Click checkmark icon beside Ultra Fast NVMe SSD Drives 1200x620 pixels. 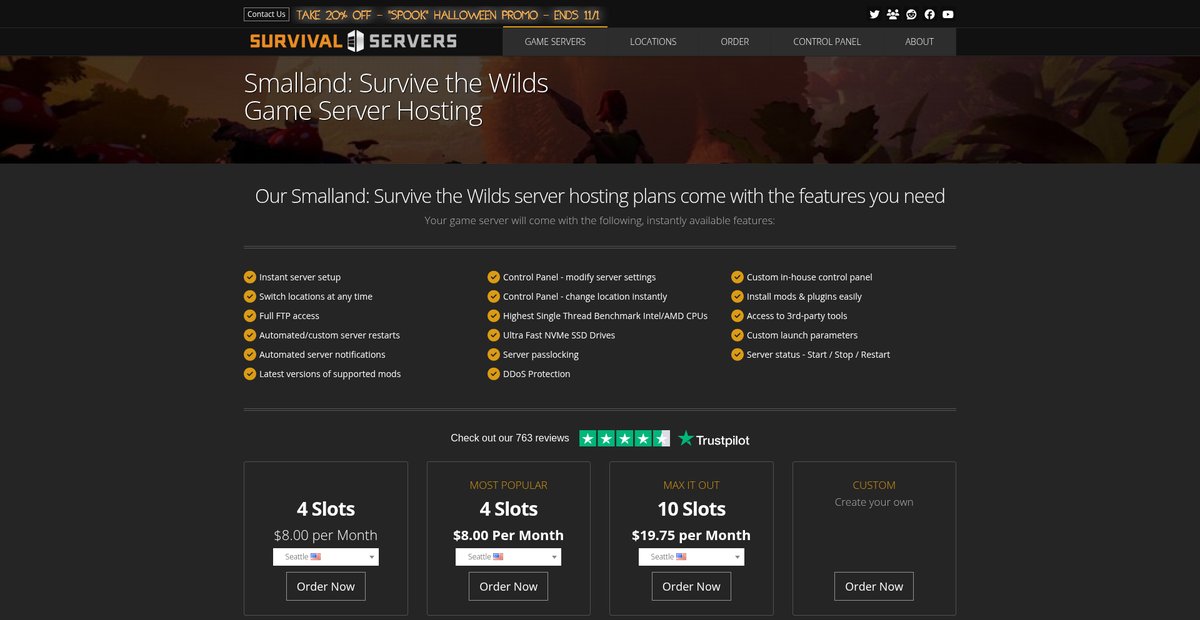click(494, 335)
